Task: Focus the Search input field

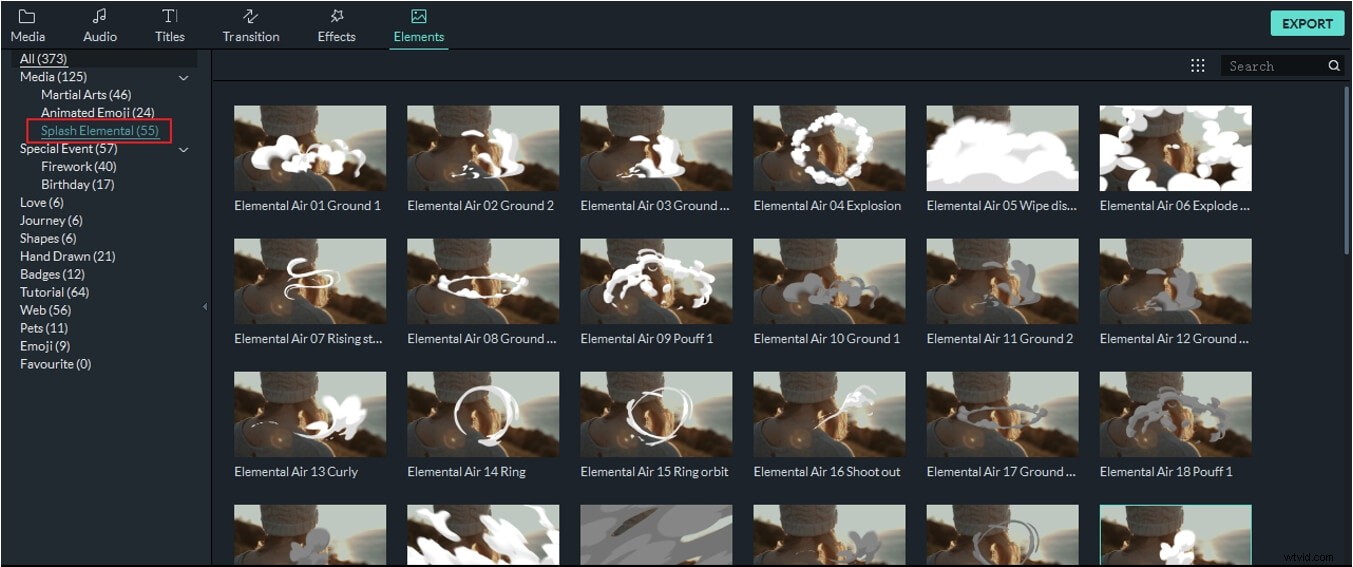Action: [x=1275, y=66]
